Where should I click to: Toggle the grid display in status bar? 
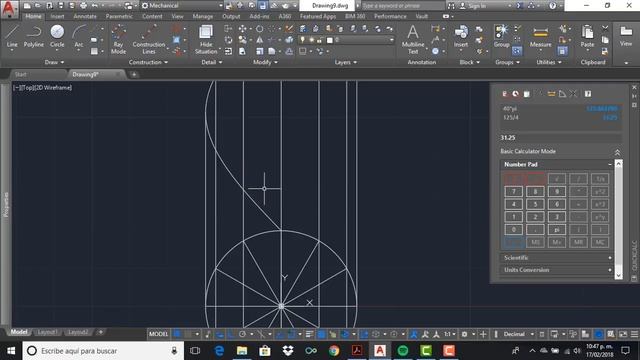[x=178, y=334]
